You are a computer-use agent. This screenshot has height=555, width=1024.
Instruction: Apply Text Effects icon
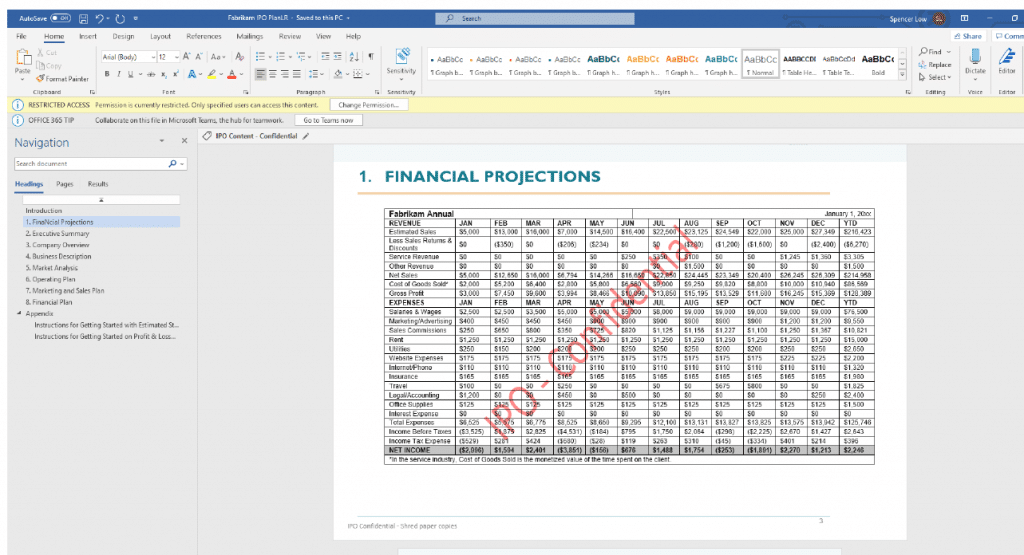click(x=192, y=74)
